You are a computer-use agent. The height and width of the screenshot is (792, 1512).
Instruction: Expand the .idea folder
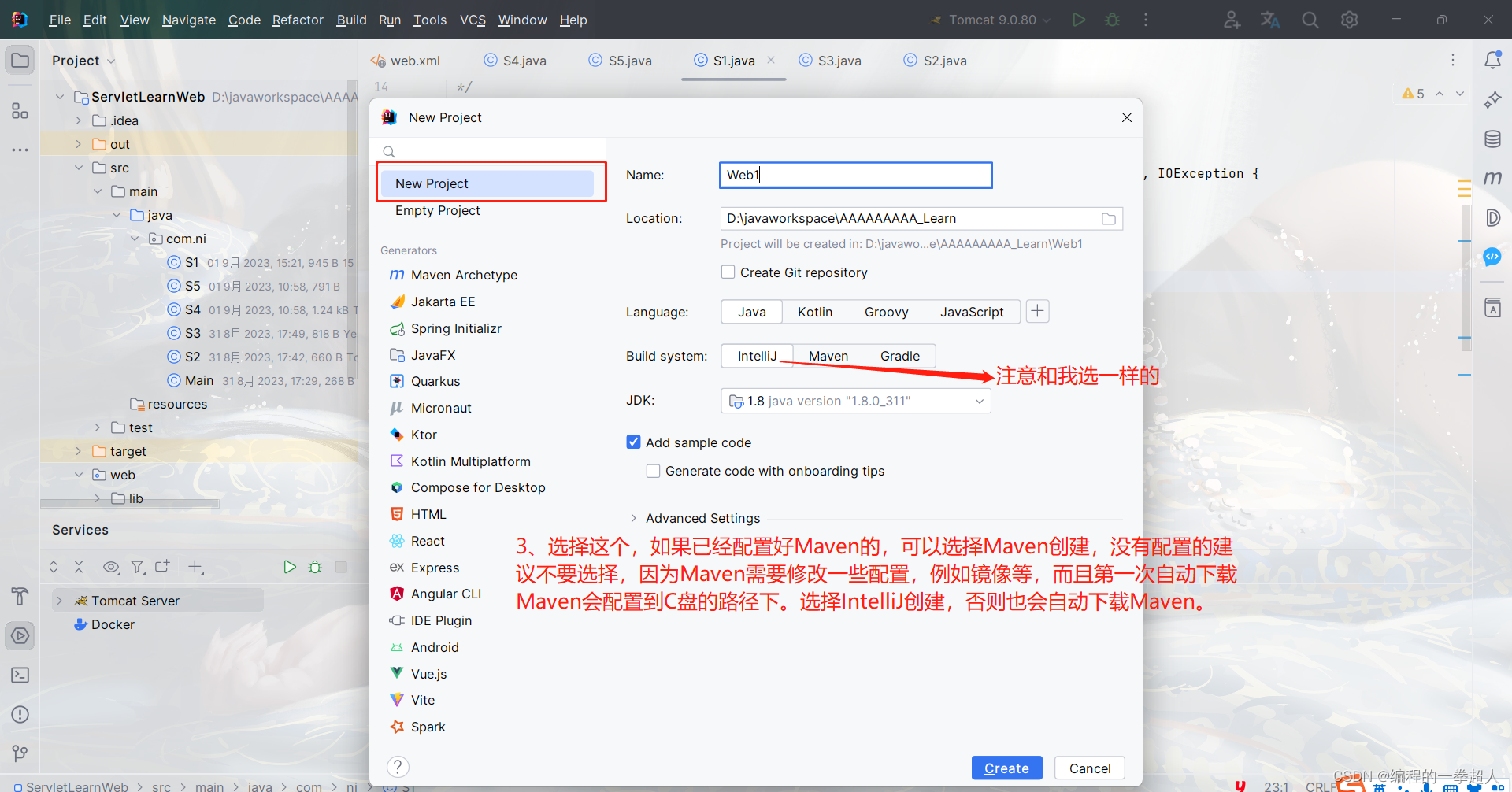point(79,120)
